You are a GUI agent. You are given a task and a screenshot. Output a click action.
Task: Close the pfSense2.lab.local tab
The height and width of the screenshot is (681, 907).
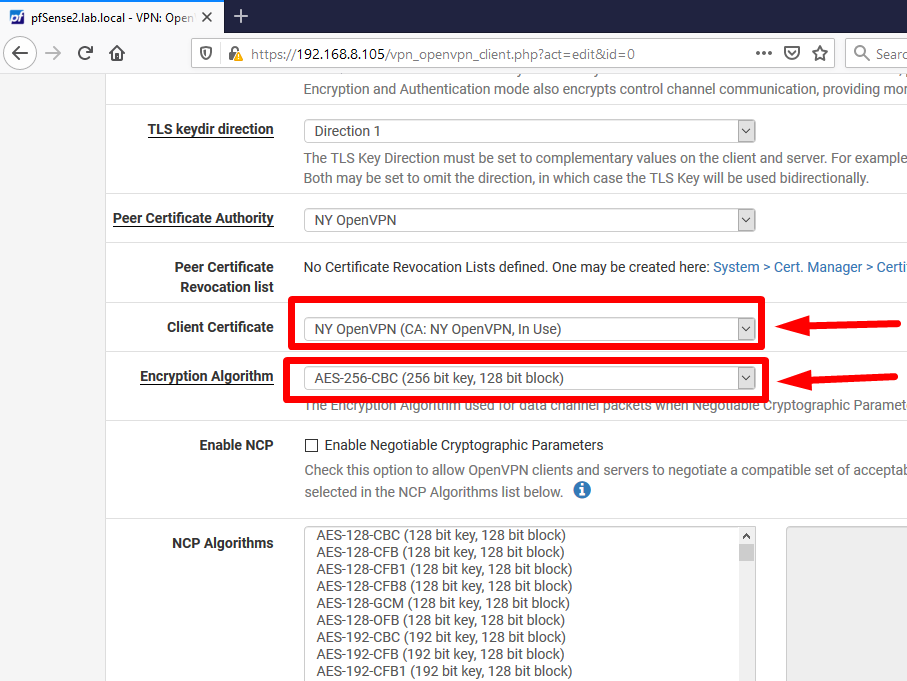(207, 17)
